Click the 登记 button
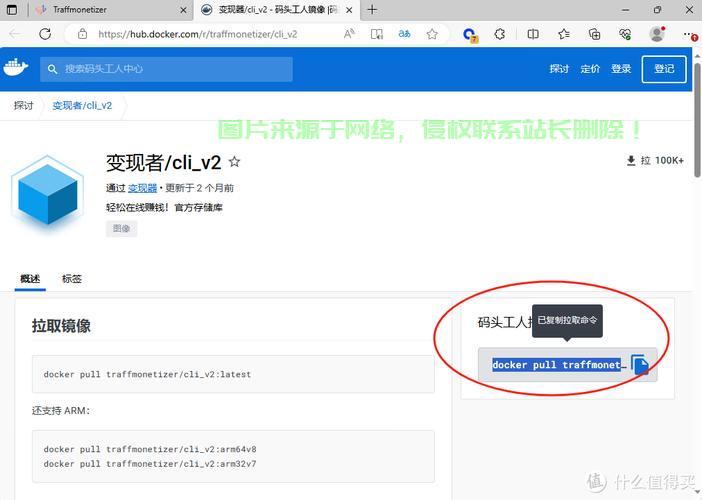The width and height of the screenshot is (702, 500). pos(664,69)
